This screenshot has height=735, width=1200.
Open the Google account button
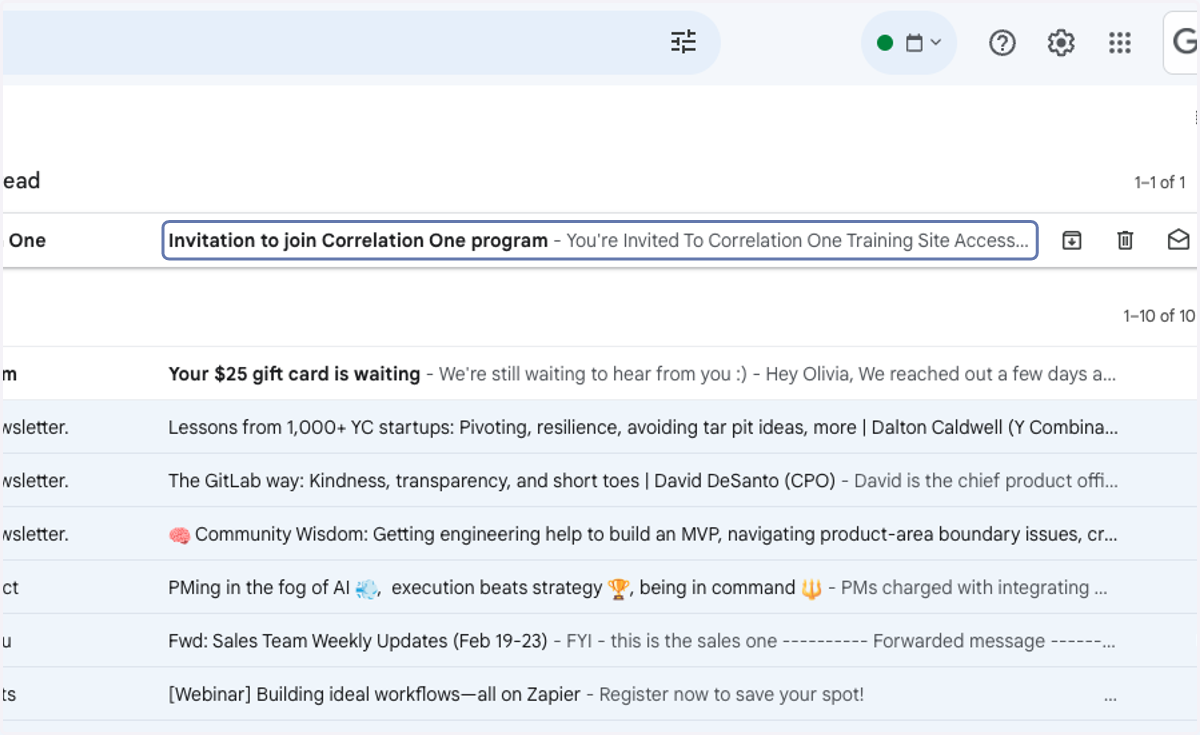tap(1182, 43)
